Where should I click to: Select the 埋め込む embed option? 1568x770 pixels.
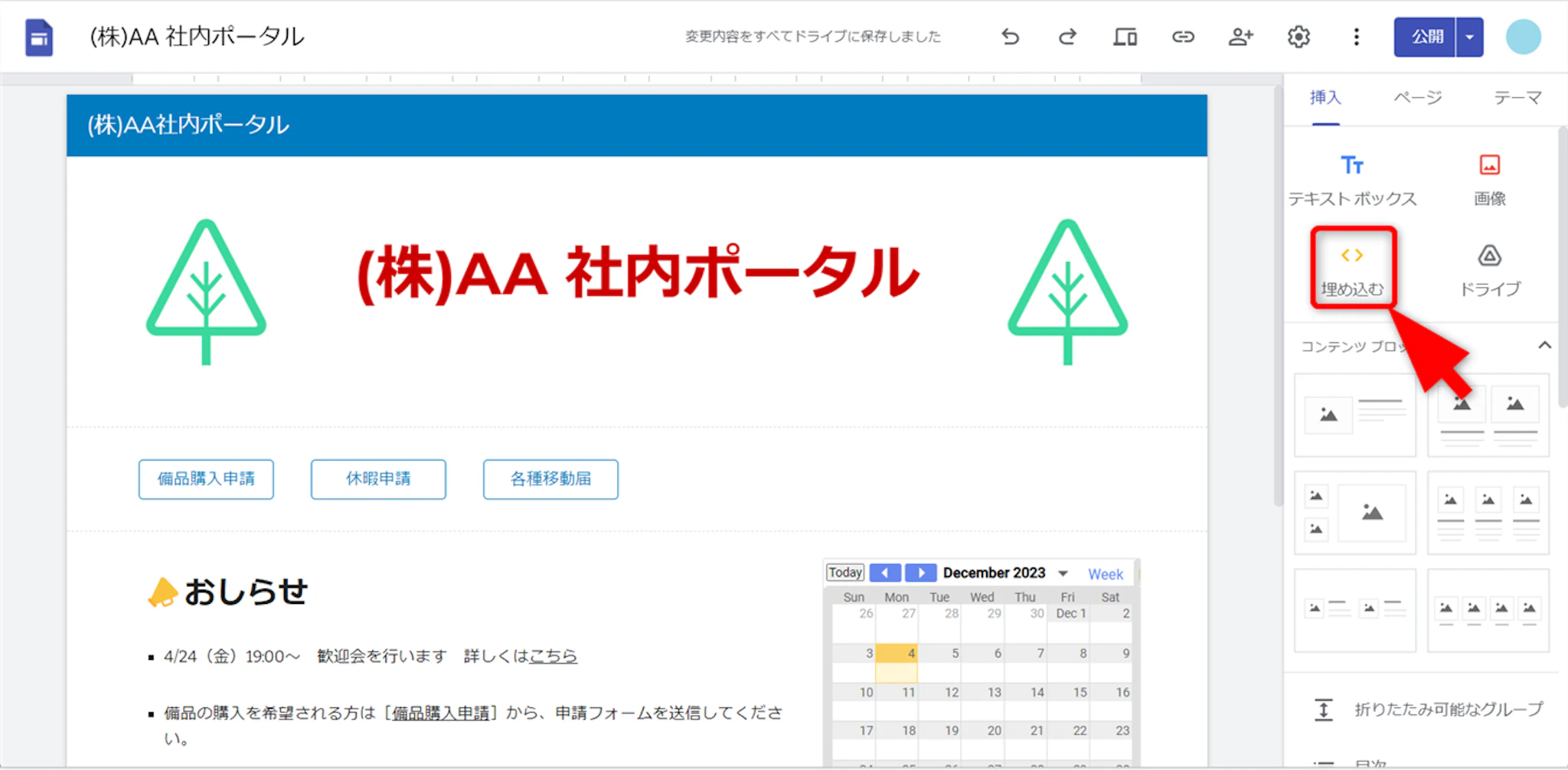tap(1352, 269)
